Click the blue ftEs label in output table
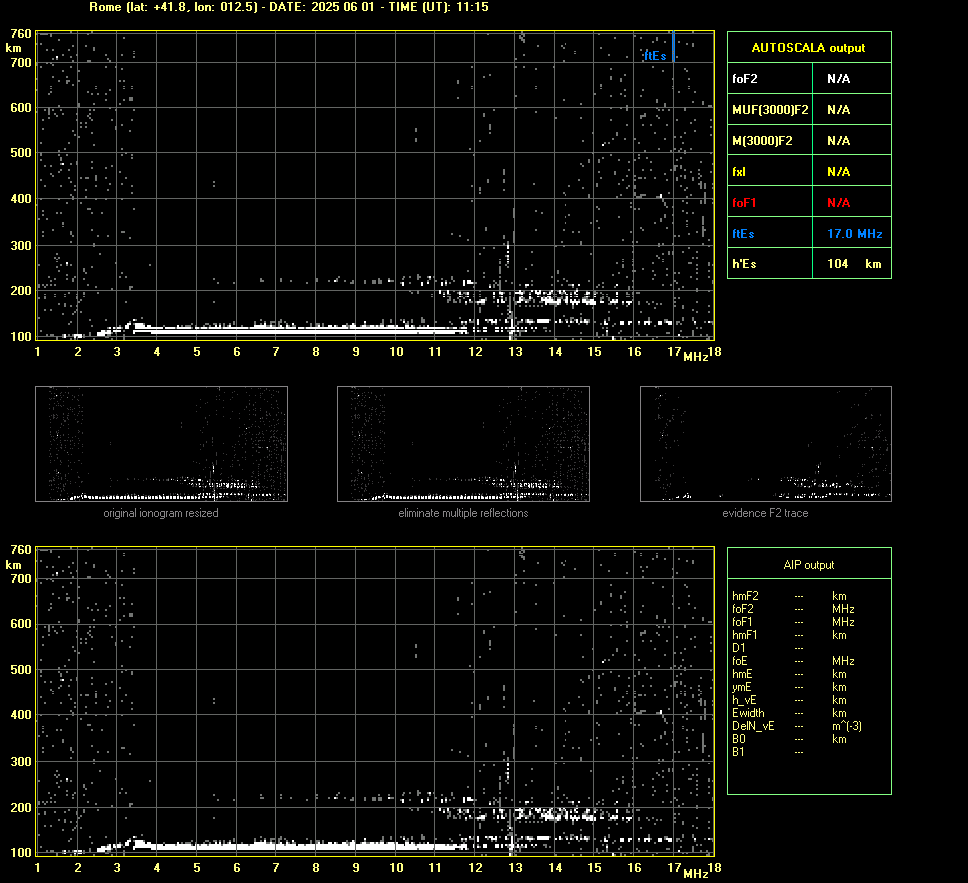Viewport: 968px width, 883px height. coord(743,234)
